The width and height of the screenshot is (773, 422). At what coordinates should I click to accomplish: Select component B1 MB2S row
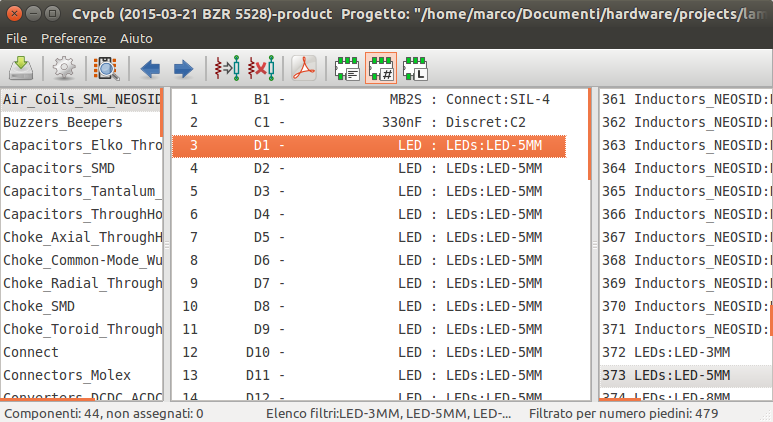click(369, 99)
